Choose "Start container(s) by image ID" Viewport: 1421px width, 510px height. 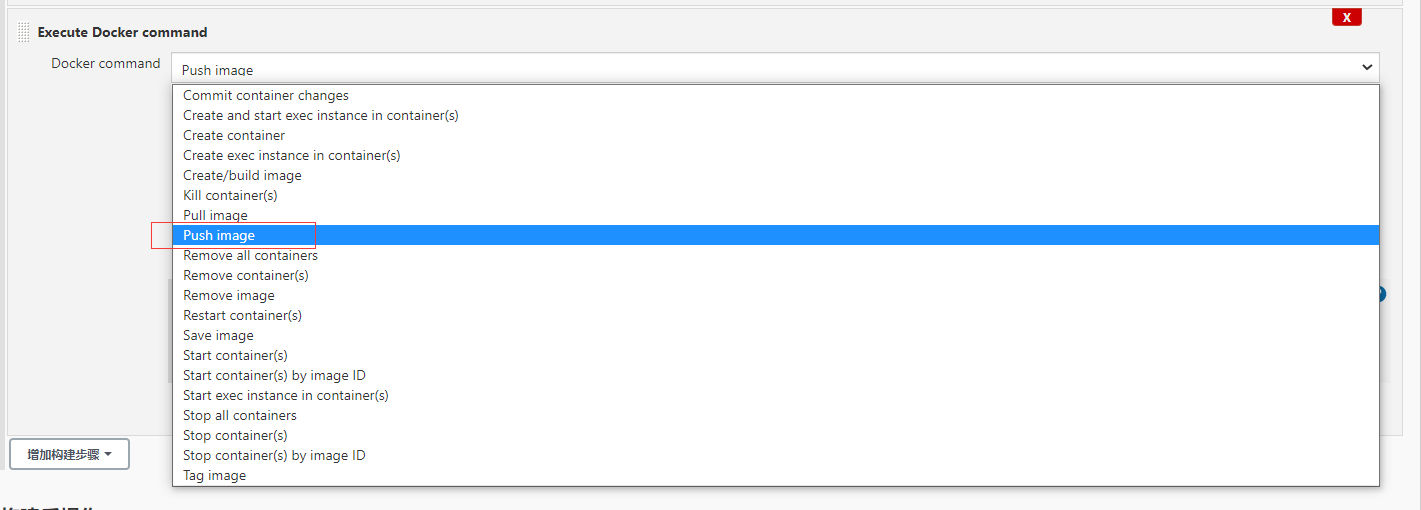pyautogui.click(x=274, y=376)
